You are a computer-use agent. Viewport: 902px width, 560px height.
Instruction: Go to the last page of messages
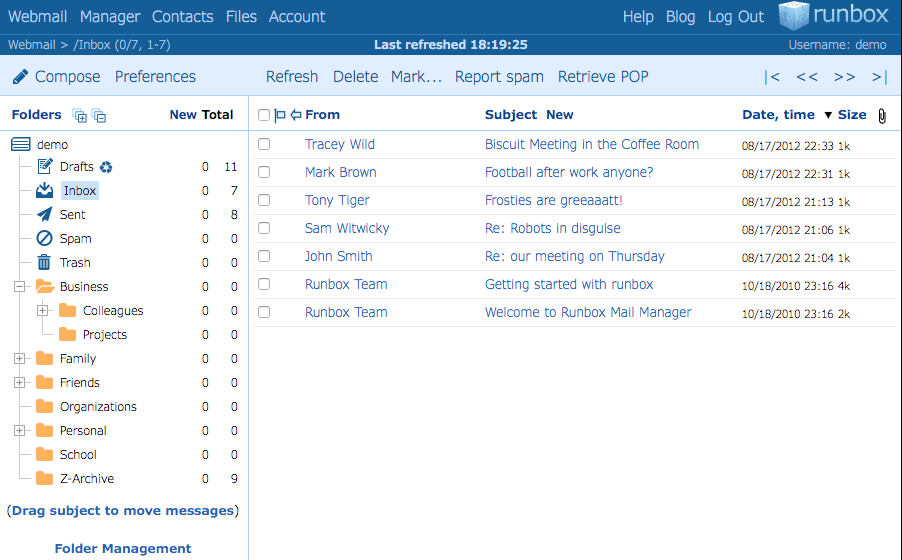tap(879, 76)
